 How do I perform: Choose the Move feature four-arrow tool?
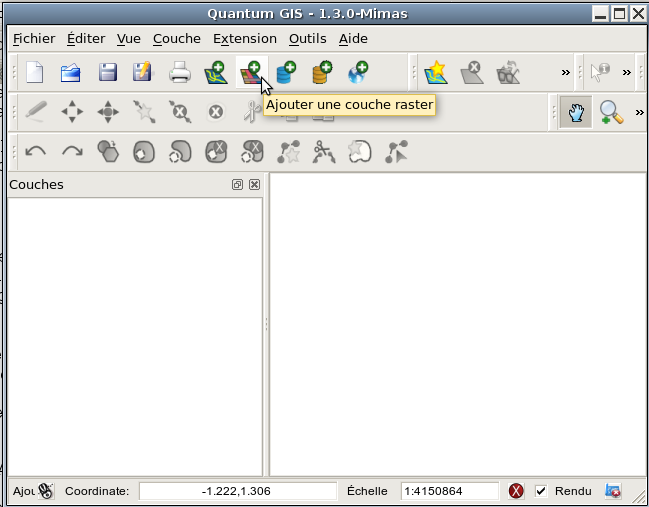click(72, 112)
